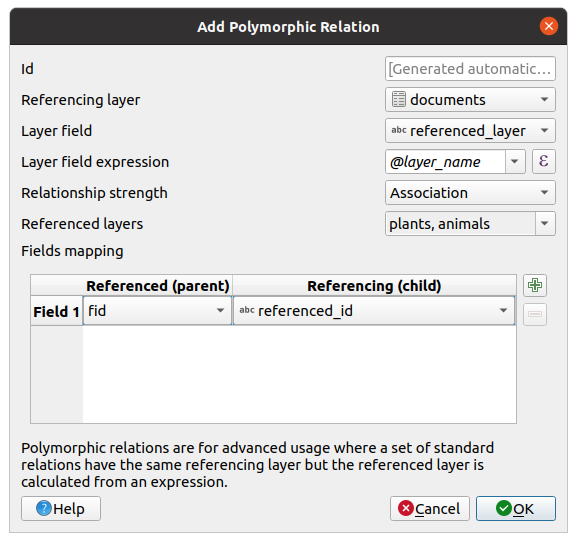Click the Relationship strength label
This screenshot has height=542, width=577.
[94, 193]
